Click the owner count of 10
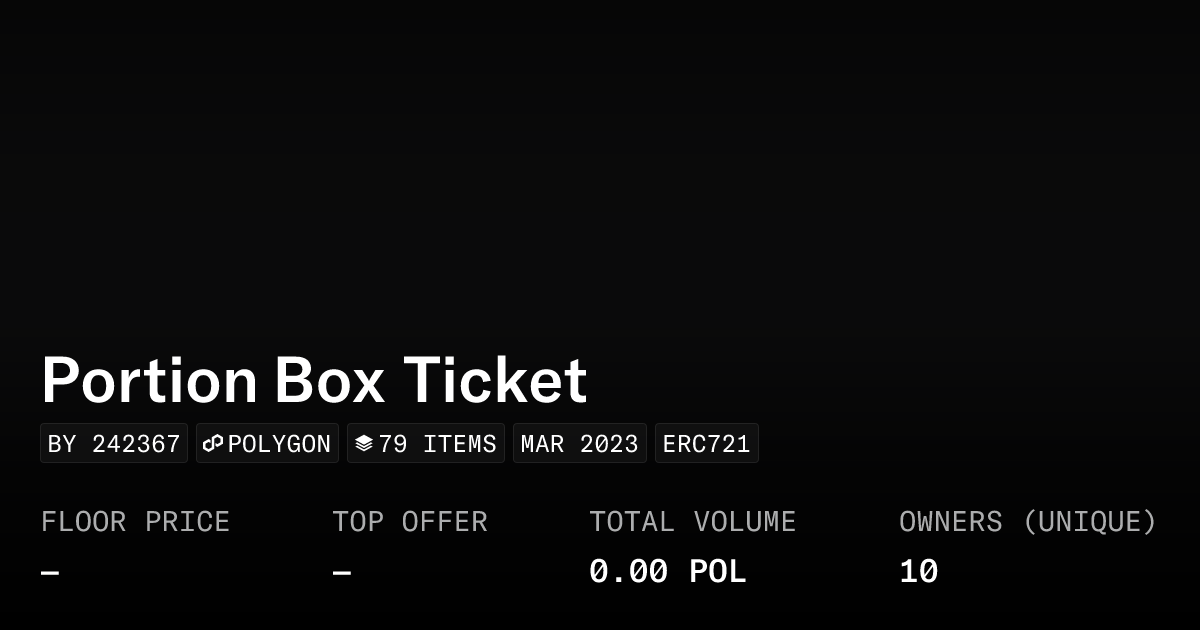Viewport: 1200px width, 630px height. point(918,572)
